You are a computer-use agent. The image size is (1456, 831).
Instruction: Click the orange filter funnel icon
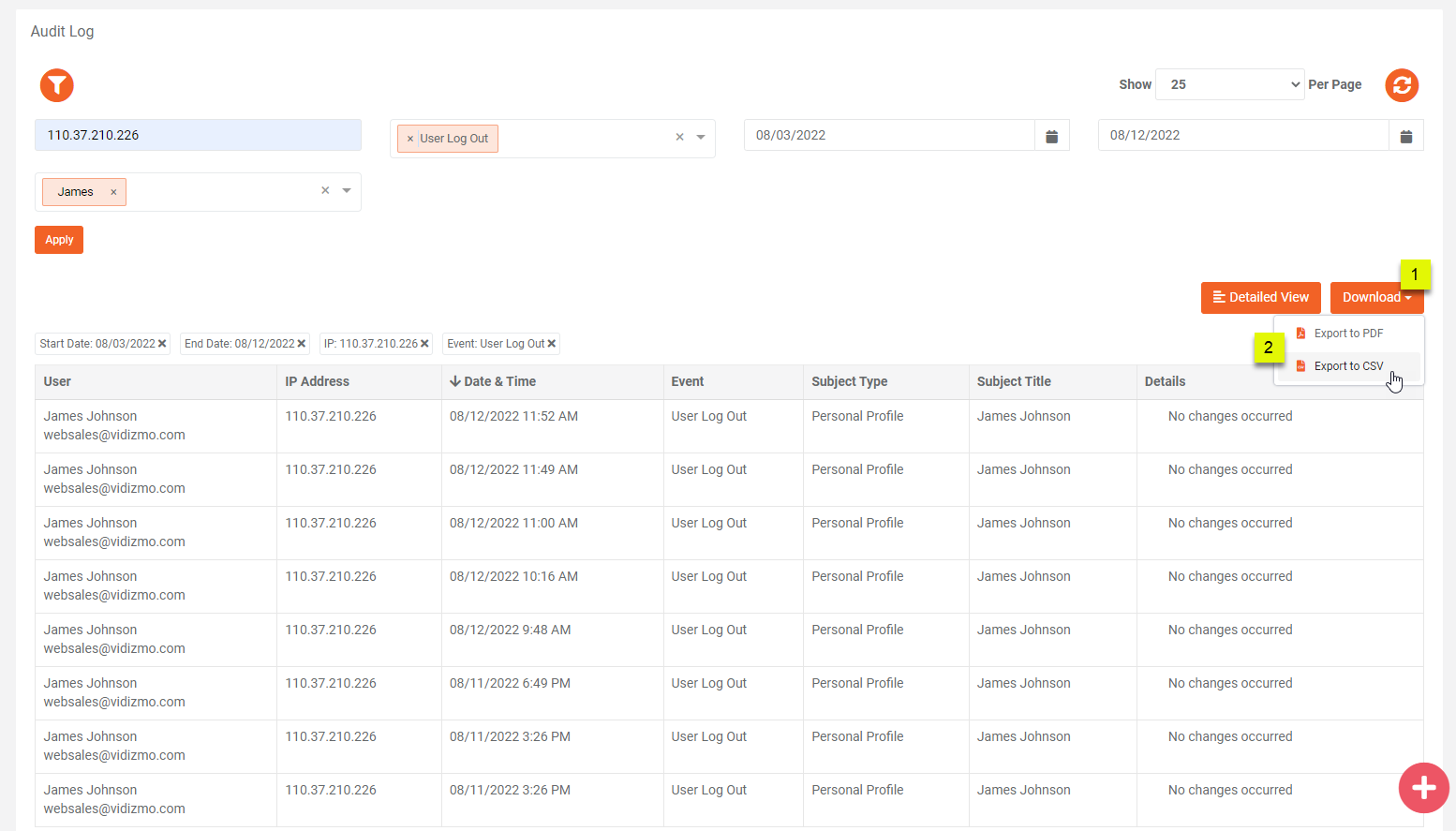pos(57,85)
